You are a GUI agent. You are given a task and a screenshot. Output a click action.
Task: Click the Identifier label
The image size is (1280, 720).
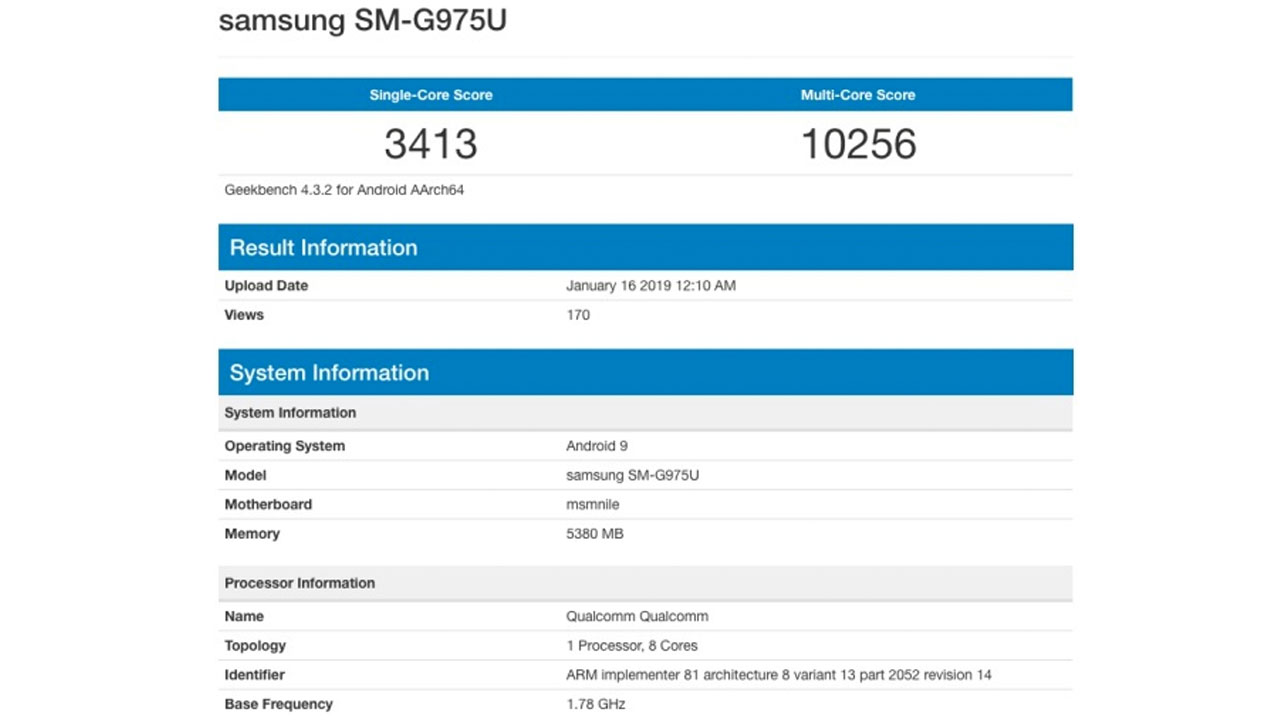(x=254, y=675)
